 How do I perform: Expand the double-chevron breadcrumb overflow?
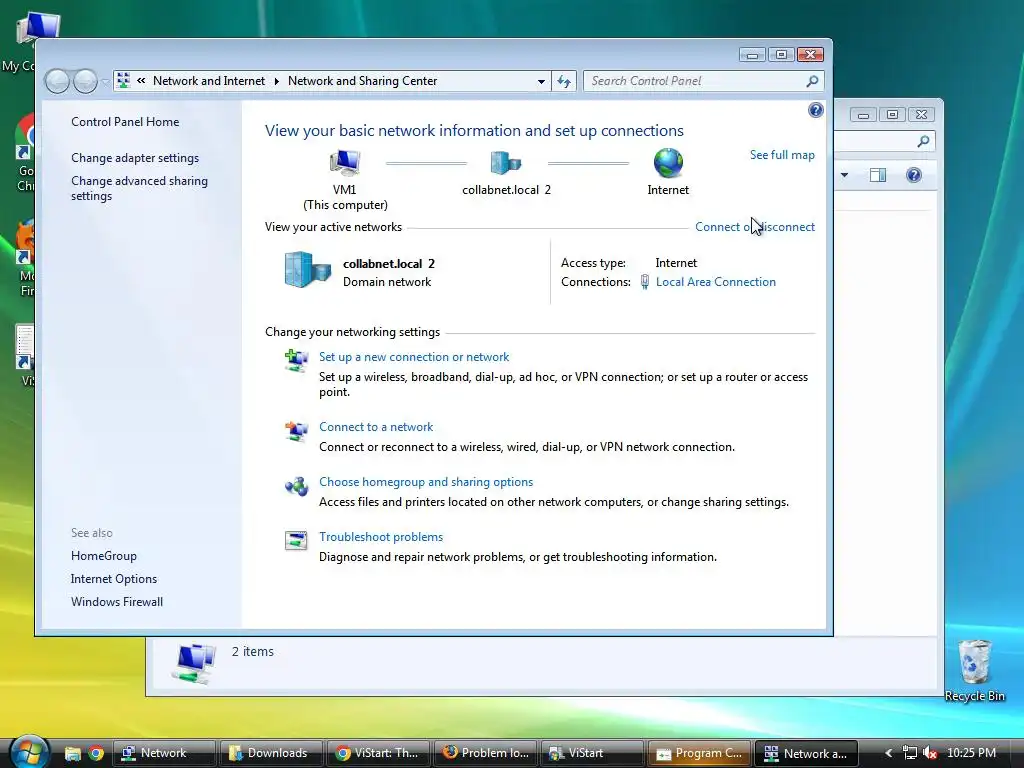click(x=141, y=81)
